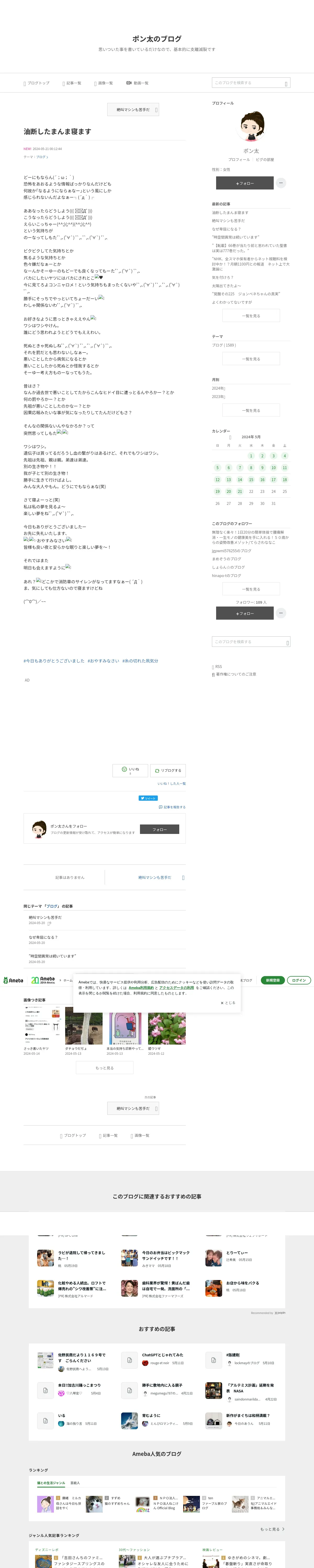
Task: Open 画像一覧 in top navigation
Action: (x=104, y=83)
